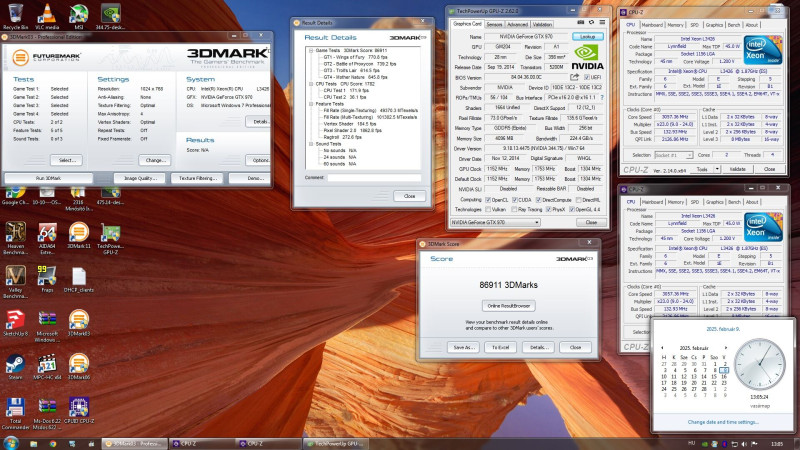Viewport: 800px width, 450px height.
Task: Open the GPU-Z hamburger menu icon
Action: coord(602,23)
